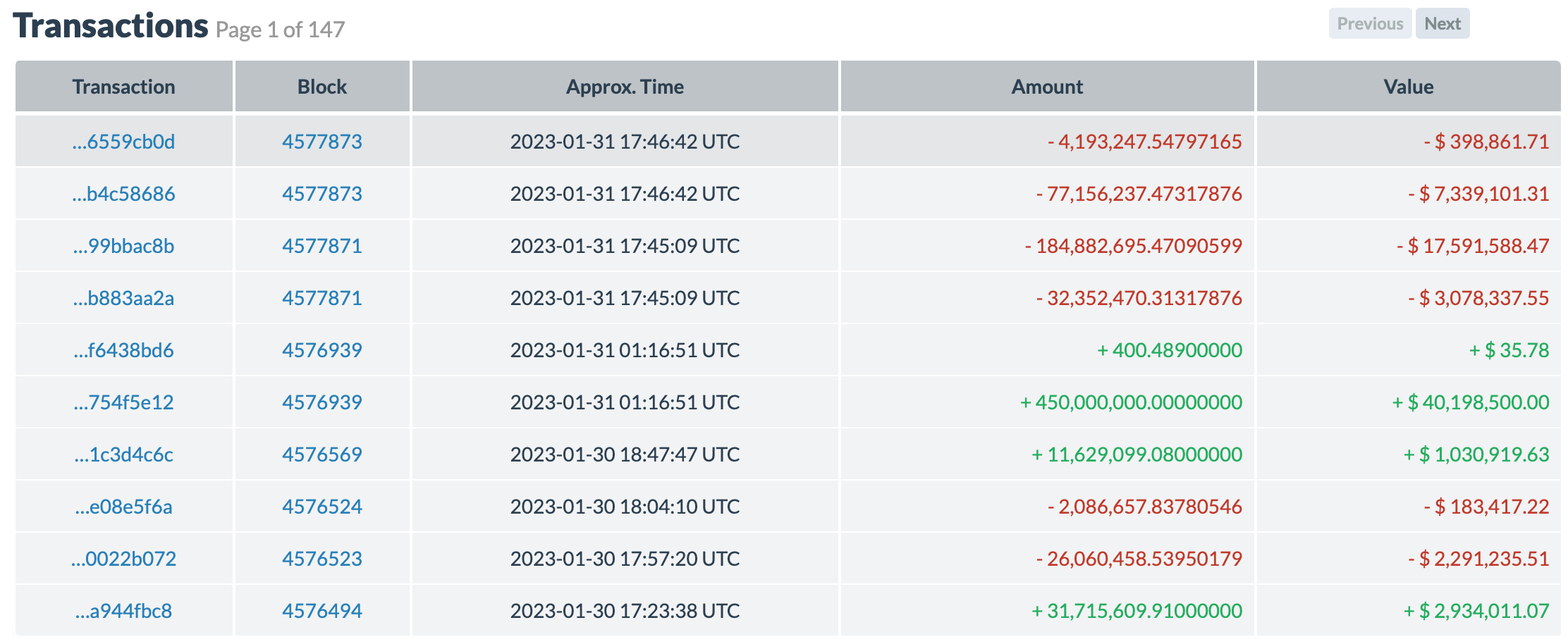The image size is (1568, 644).
Task: Click the Previous page button
Action: tap(1369, 24)
